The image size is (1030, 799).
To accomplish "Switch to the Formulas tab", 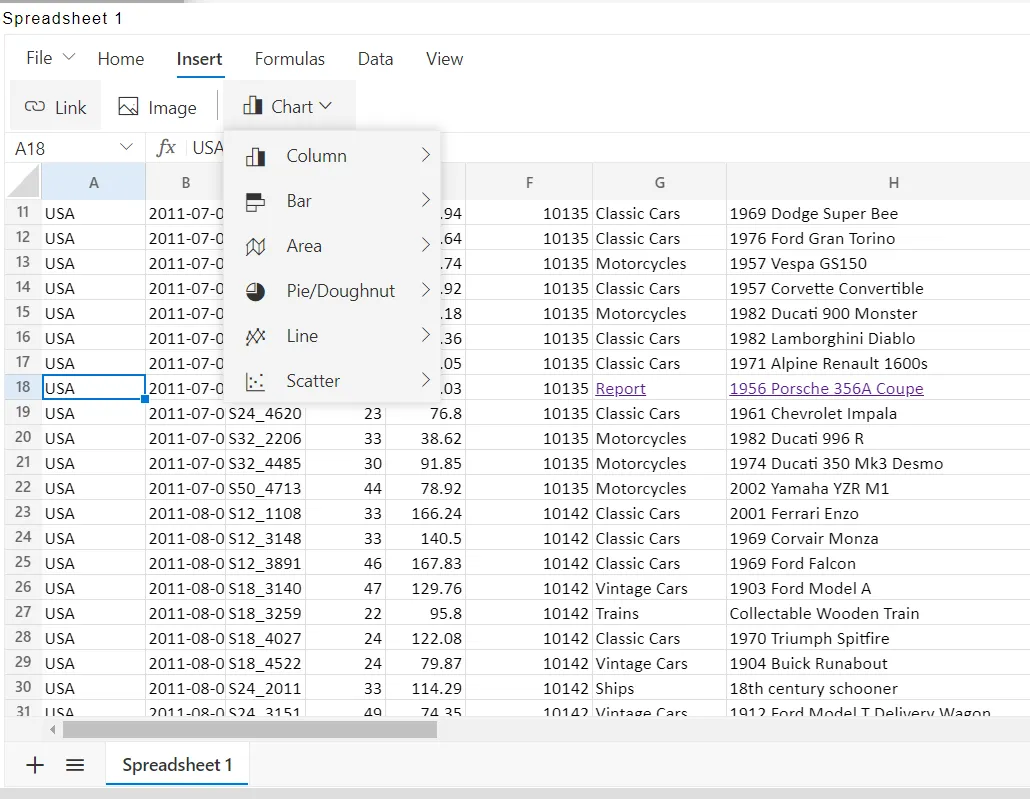I will coord(290,59).
